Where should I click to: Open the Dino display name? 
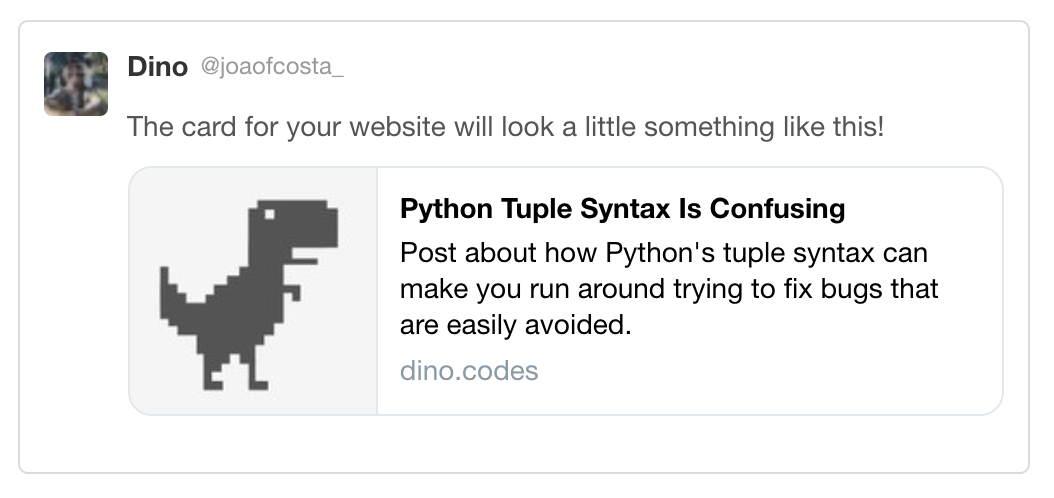(x=157, y=67)
